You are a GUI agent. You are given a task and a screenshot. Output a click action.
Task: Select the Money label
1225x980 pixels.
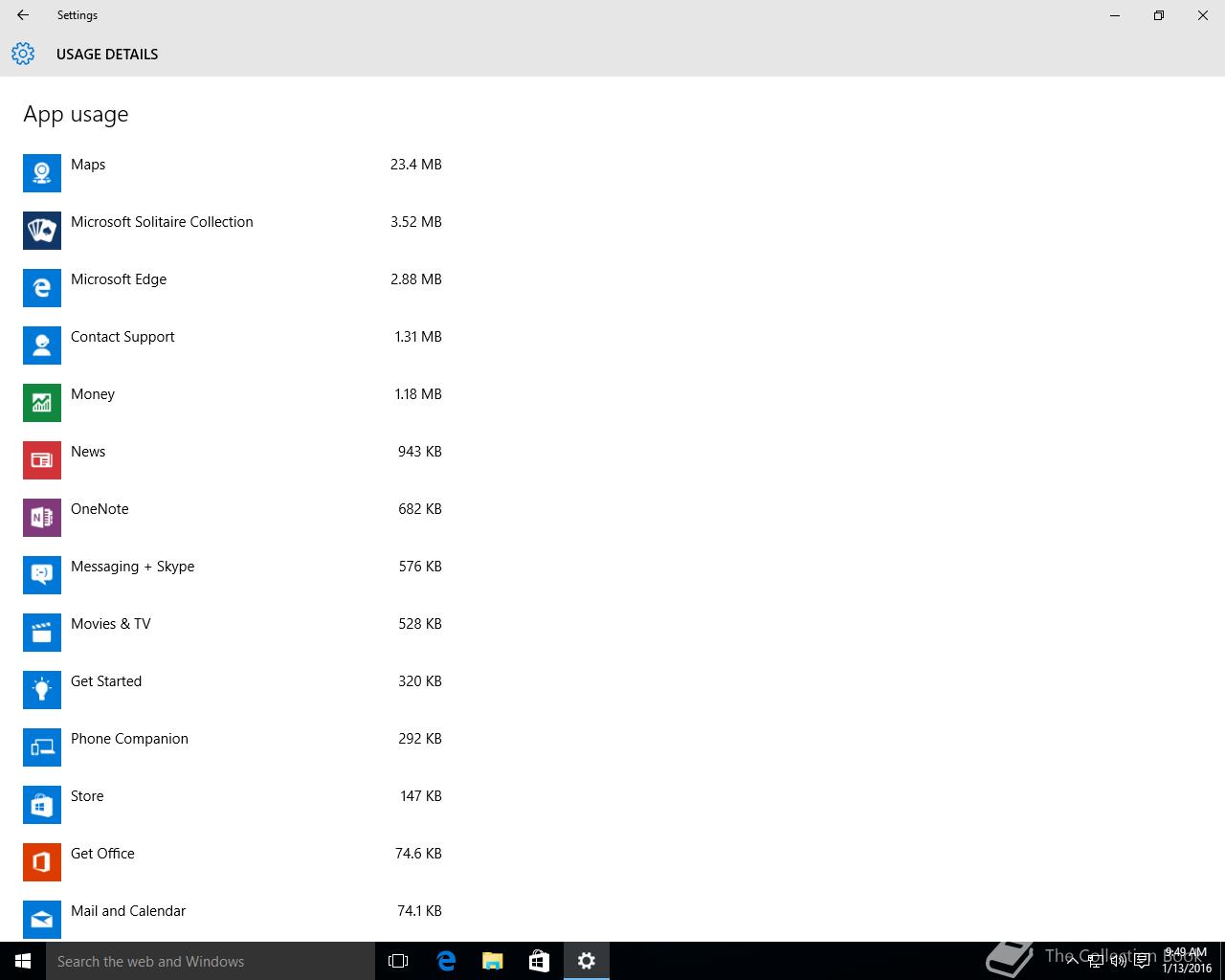93,394
